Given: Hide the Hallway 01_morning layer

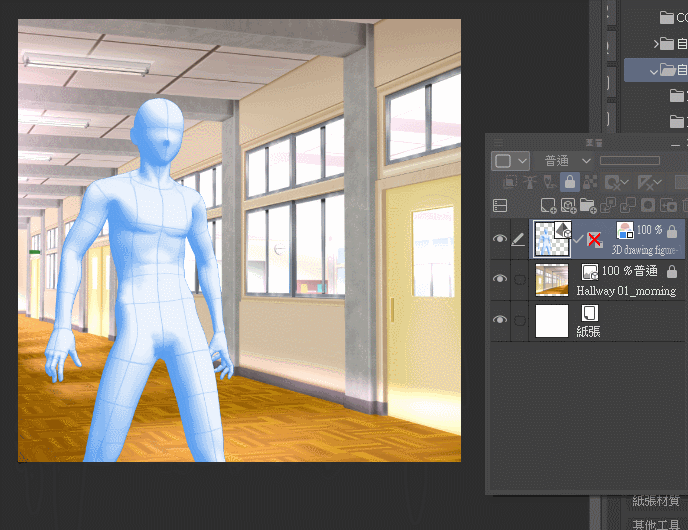Looking at the screenshot, I should pyautogui.click(x=500, y=279).
